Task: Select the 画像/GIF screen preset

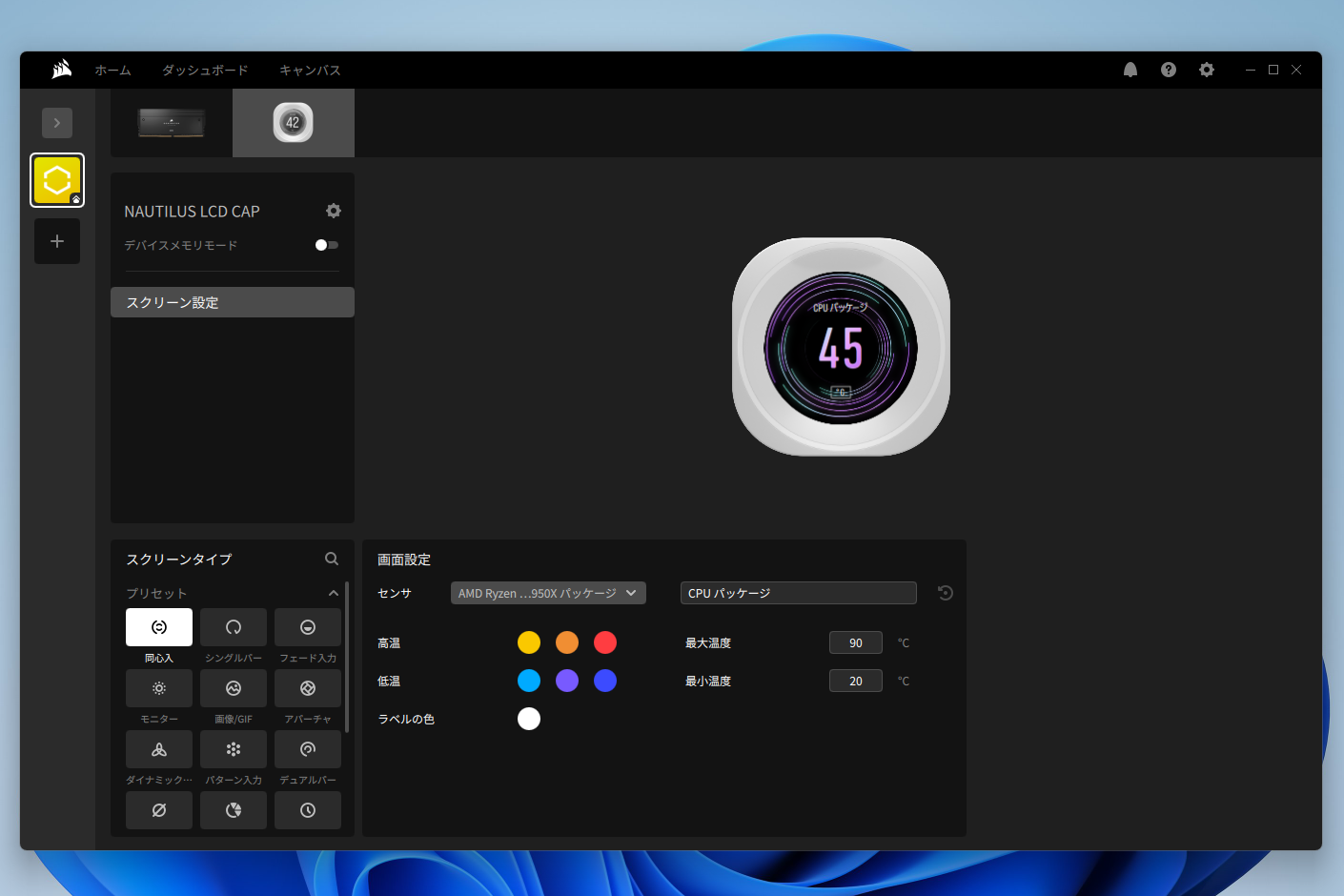Action: [x=234, y=688]
